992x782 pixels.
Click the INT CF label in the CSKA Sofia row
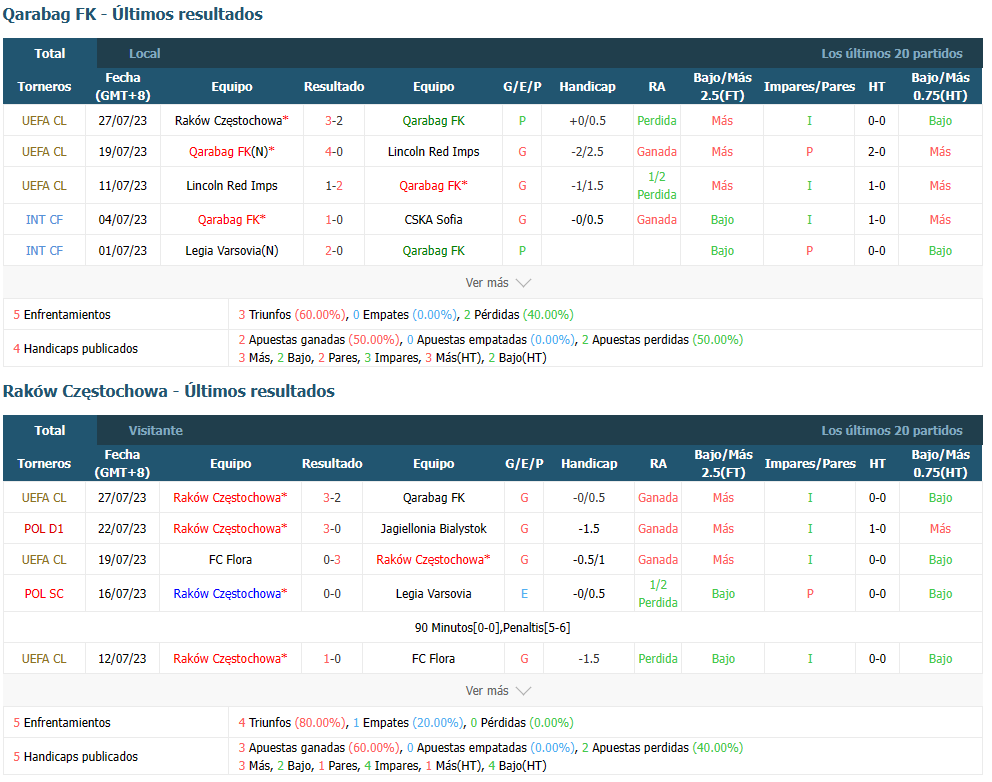44,220
